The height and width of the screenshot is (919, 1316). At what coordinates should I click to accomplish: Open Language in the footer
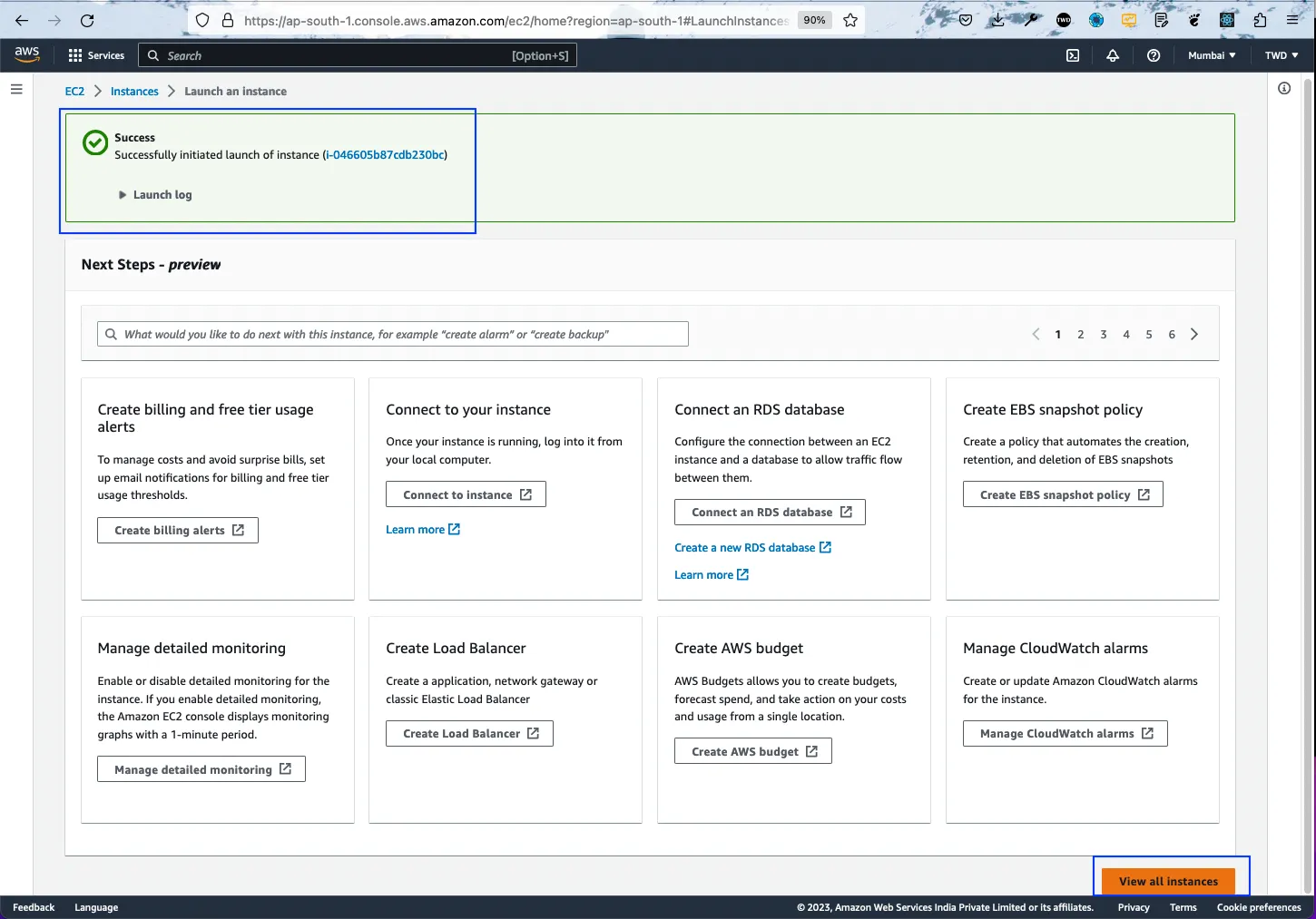[x=96, y=907]
